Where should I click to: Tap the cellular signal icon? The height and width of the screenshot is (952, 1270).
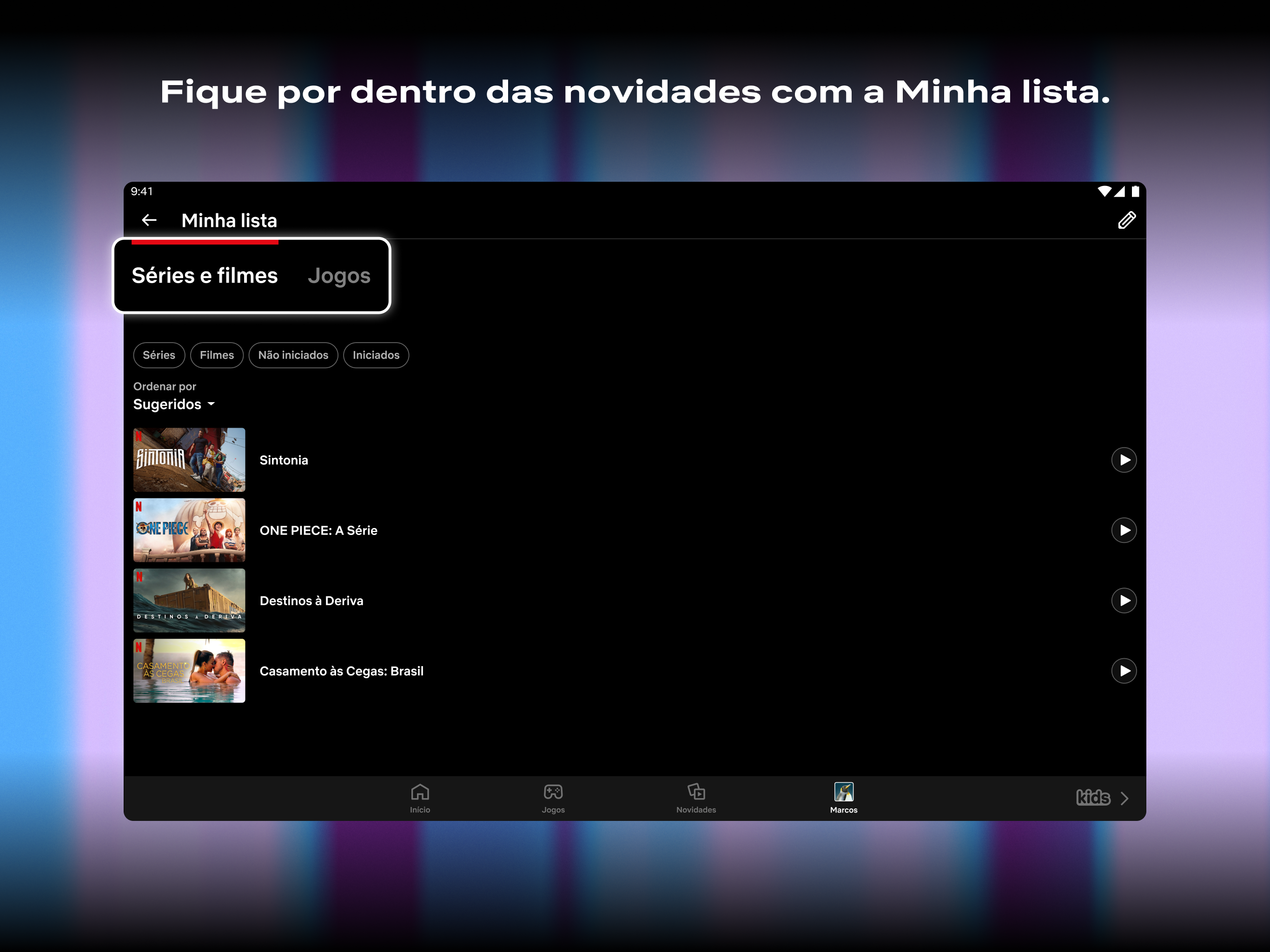pyautogui.click(x=1119, y=191)
